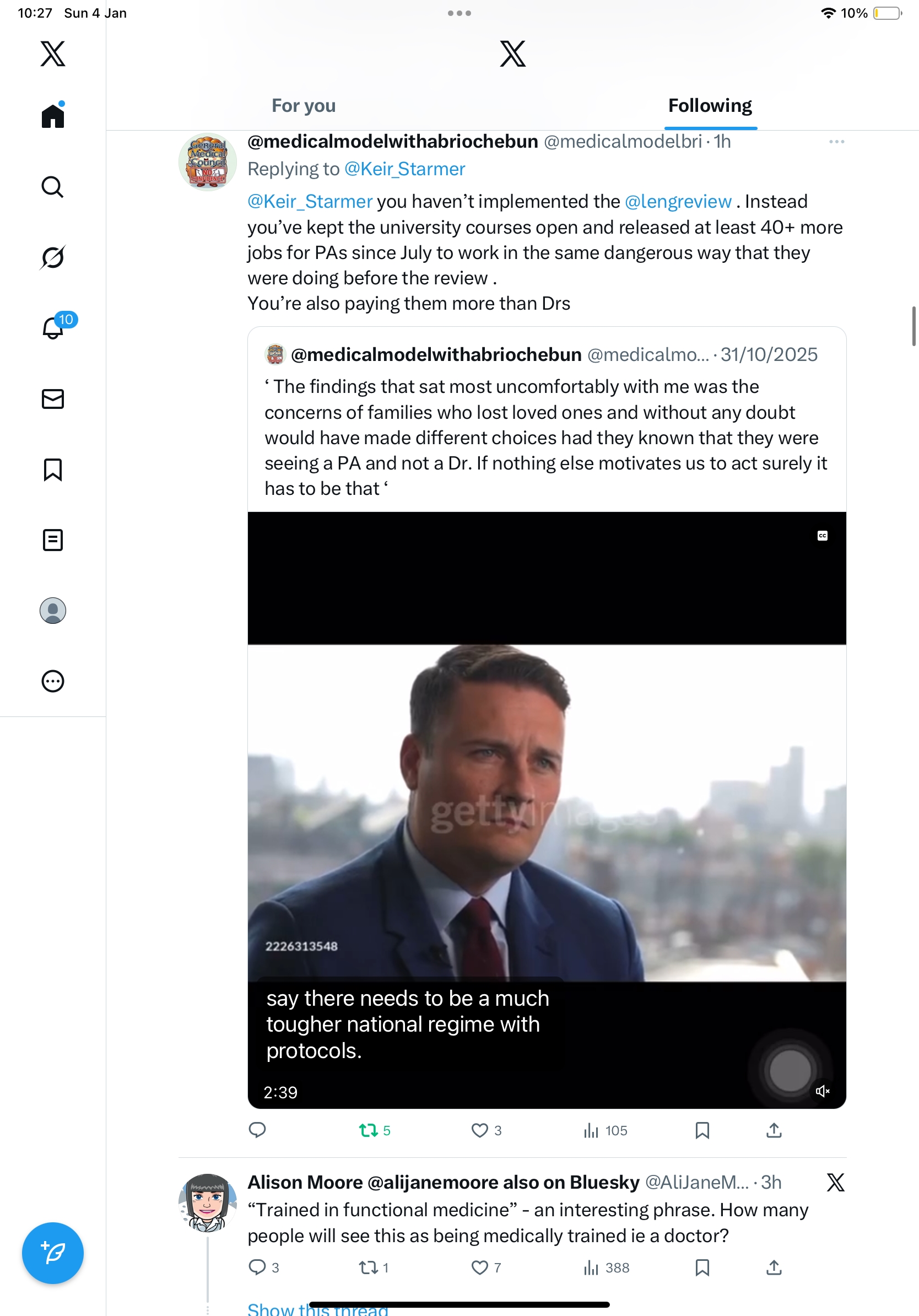Select the Following tab
Screen dimensions: 919x1316
(x=710, y=105)
